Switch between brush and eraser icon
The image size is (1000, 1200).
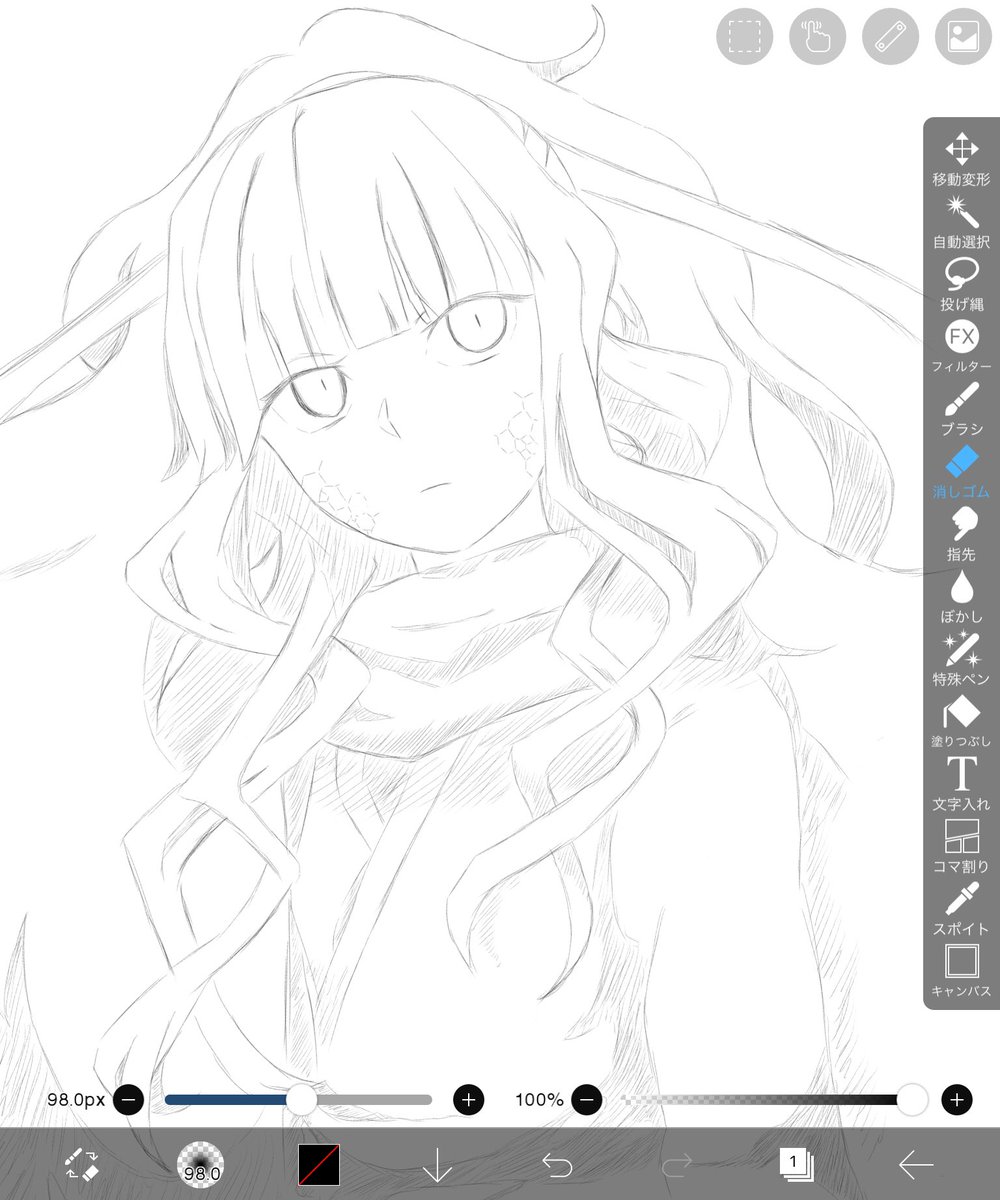click(81, 1164)
